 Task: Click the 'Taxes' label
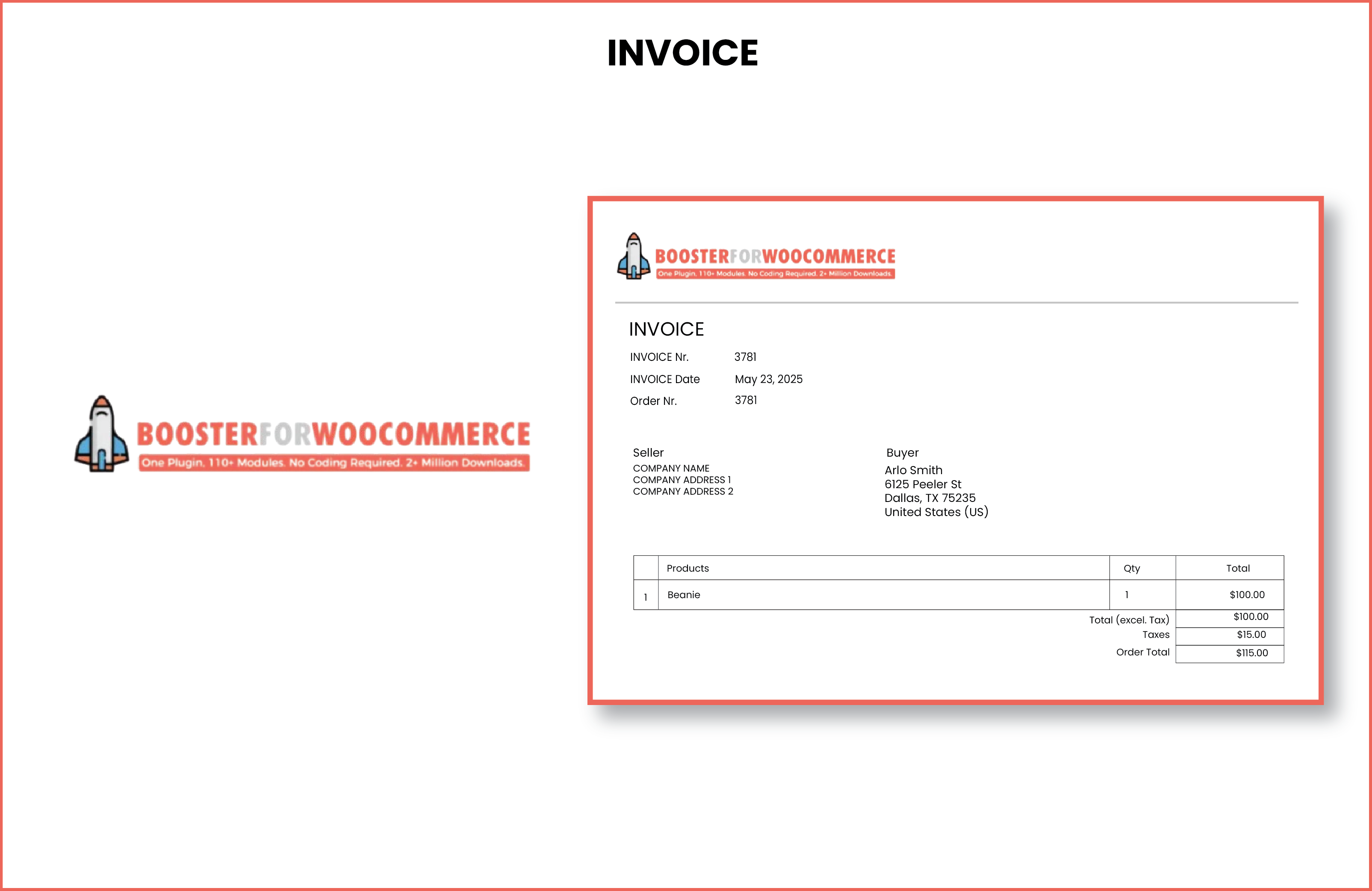pos(1156,634)
